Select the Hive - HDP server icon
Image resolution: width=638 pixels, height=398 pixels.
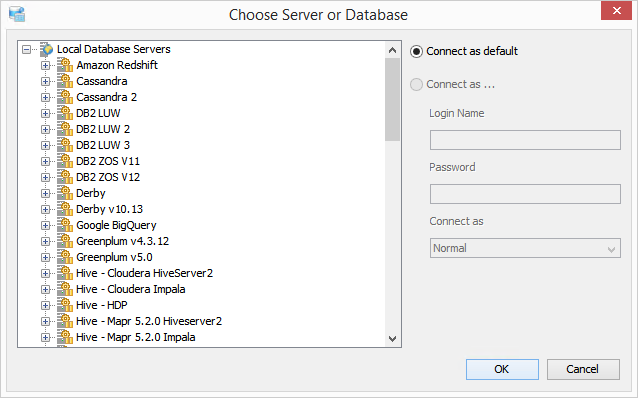click(65, 305)
